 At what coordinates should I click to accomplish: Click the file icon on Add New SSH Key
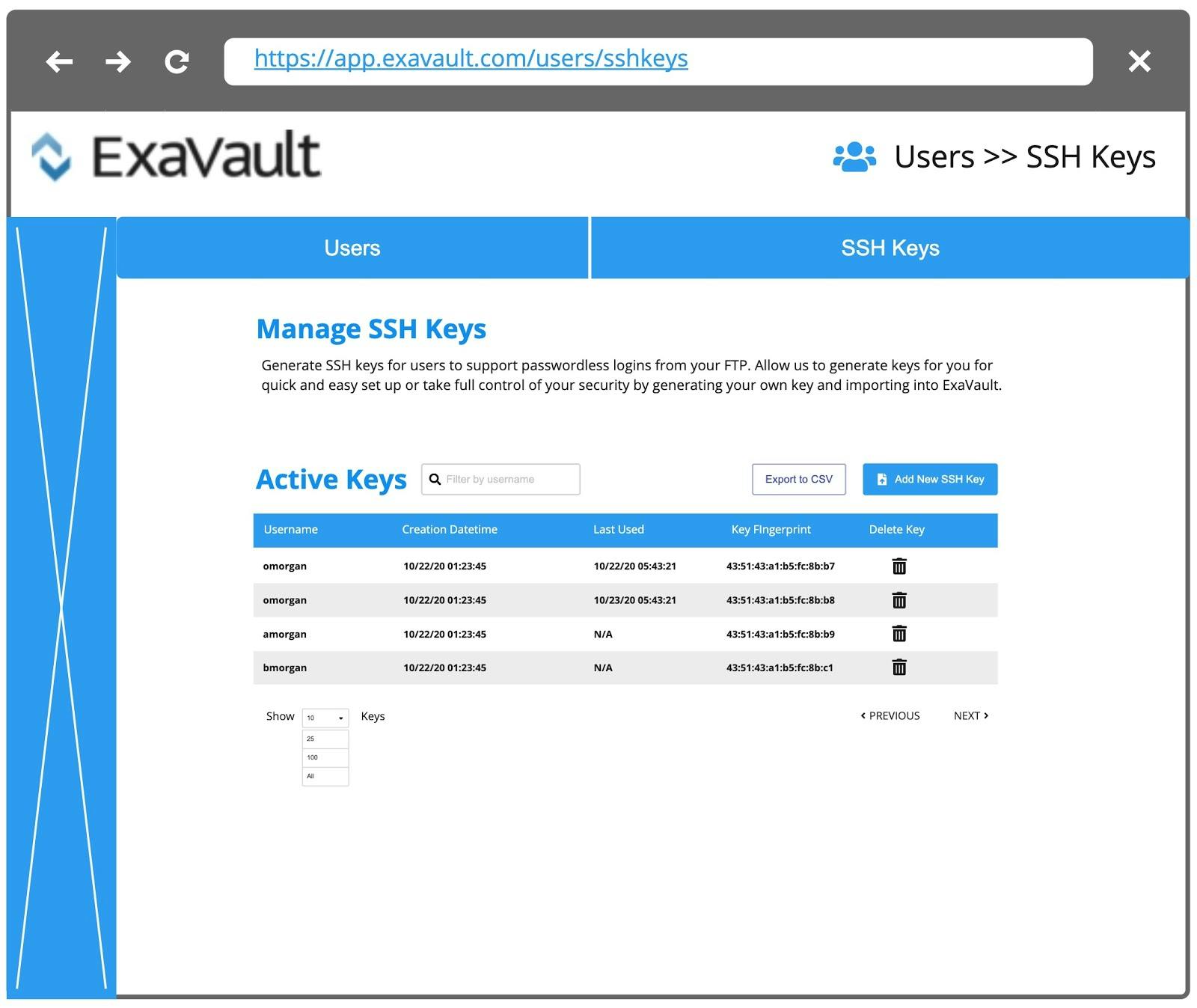(x=882, y=479)
